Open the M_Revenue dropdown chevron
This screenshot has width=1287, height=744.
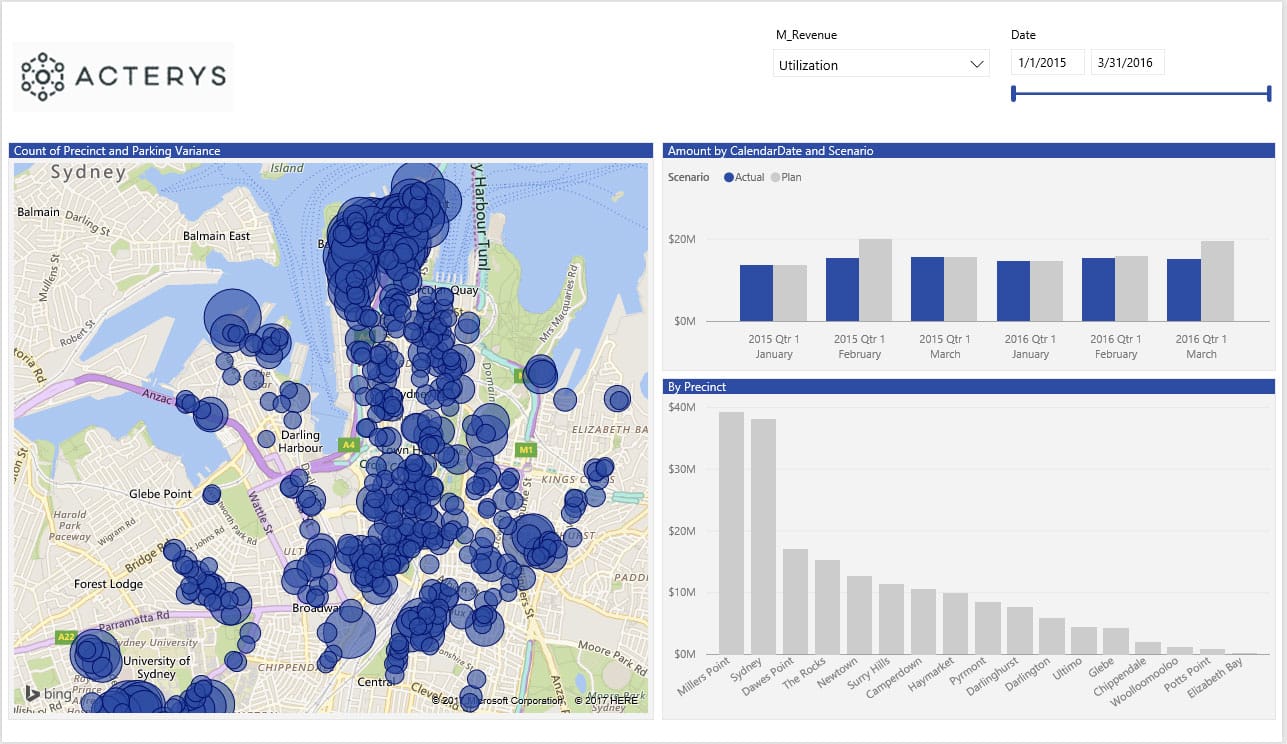[977, 65]
